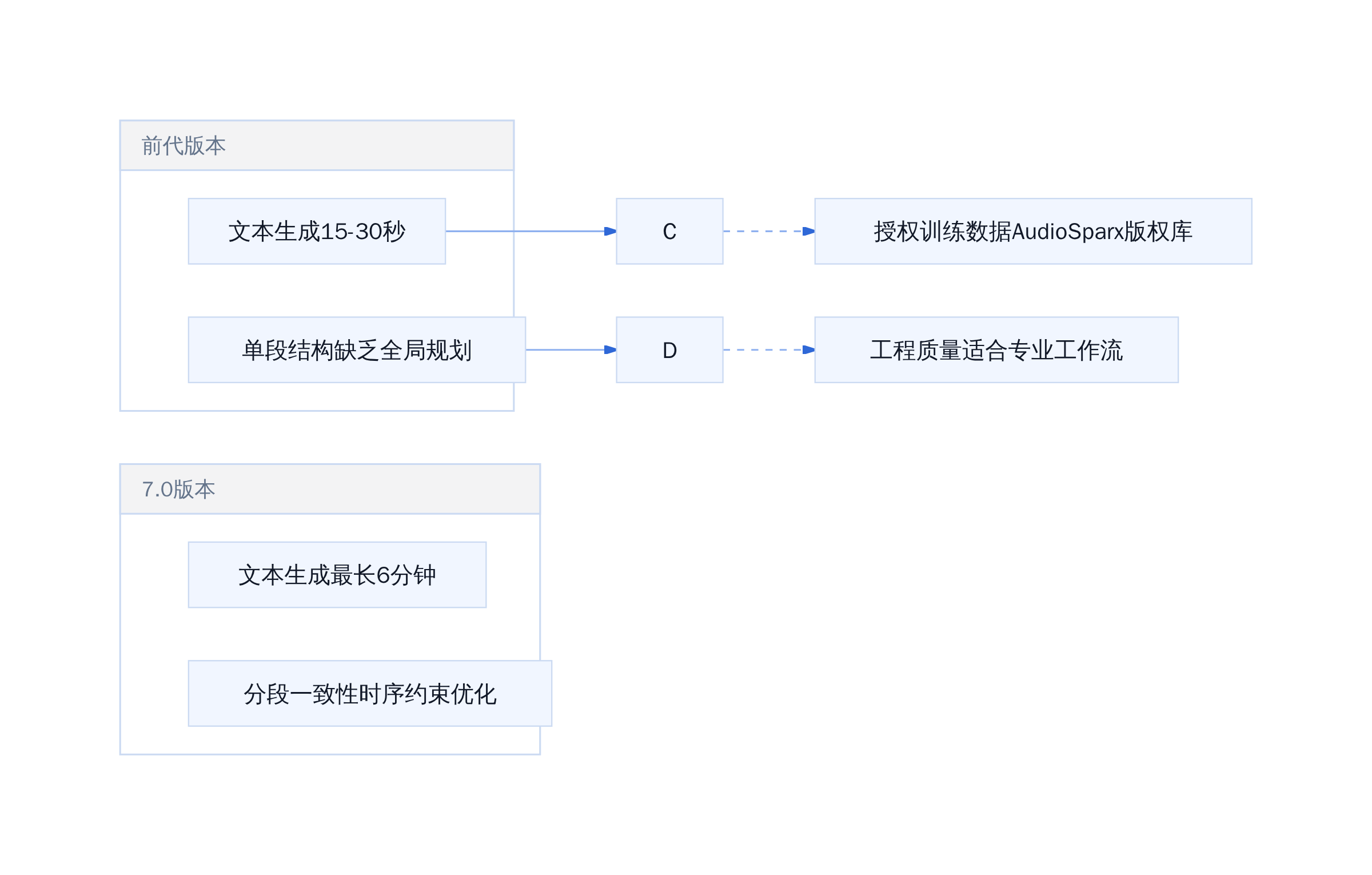
Task: Click the node labeled D
Action: click(x=669, y=349)
